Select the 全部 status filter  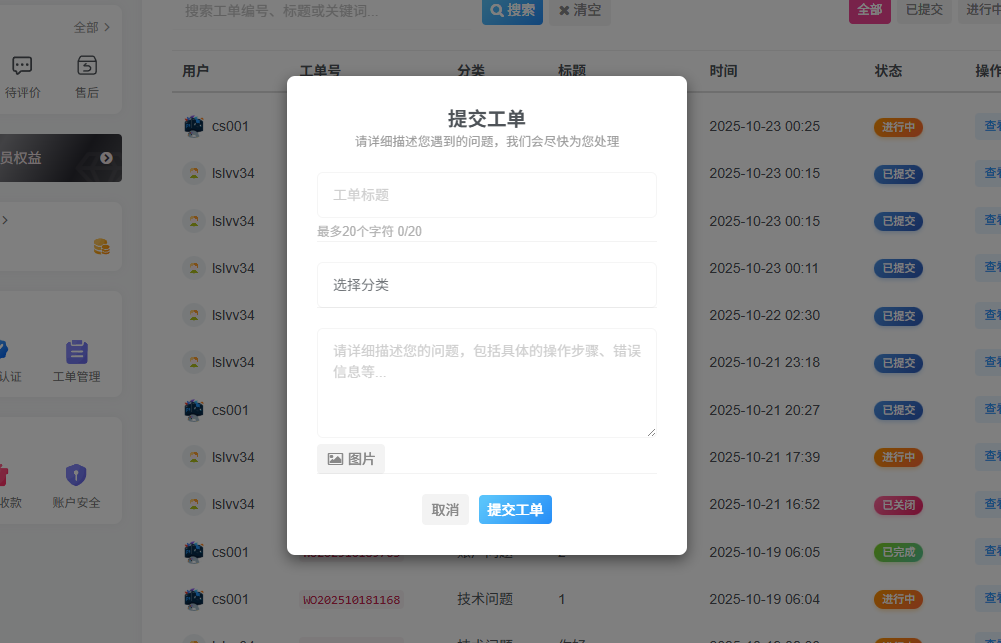[x=869, y=12]
